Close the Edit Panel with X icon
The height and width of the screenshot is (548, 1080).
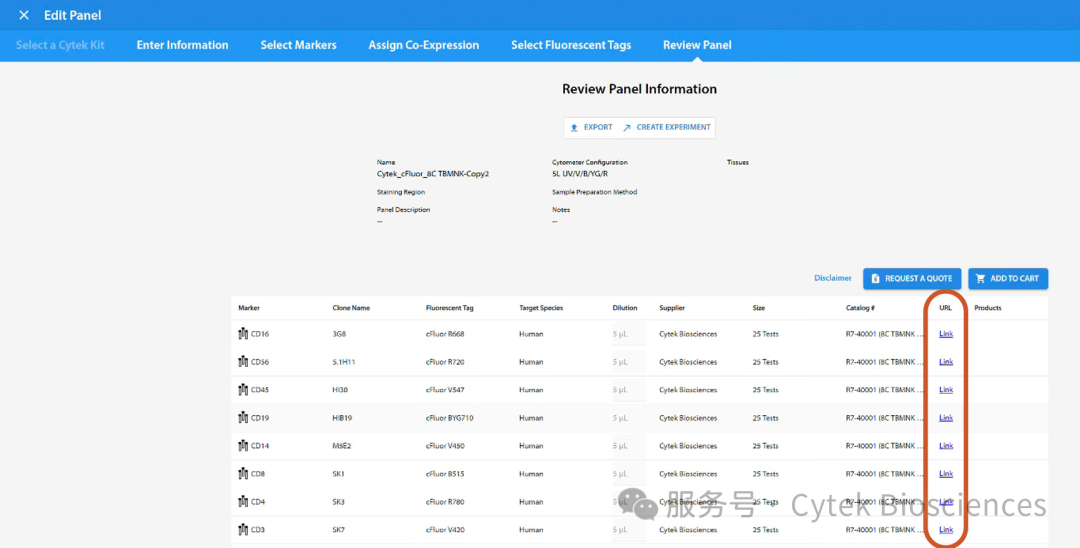point(24,15)
